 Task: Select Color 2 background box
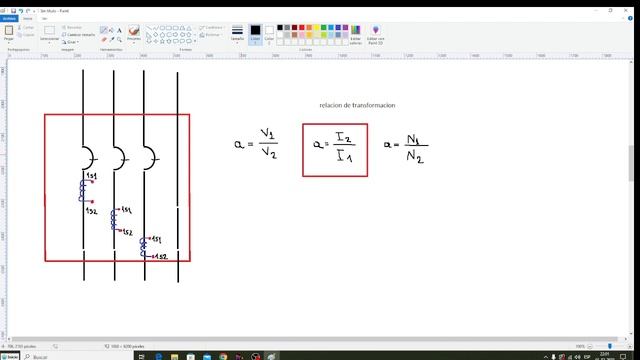click(x=269, y=34)
